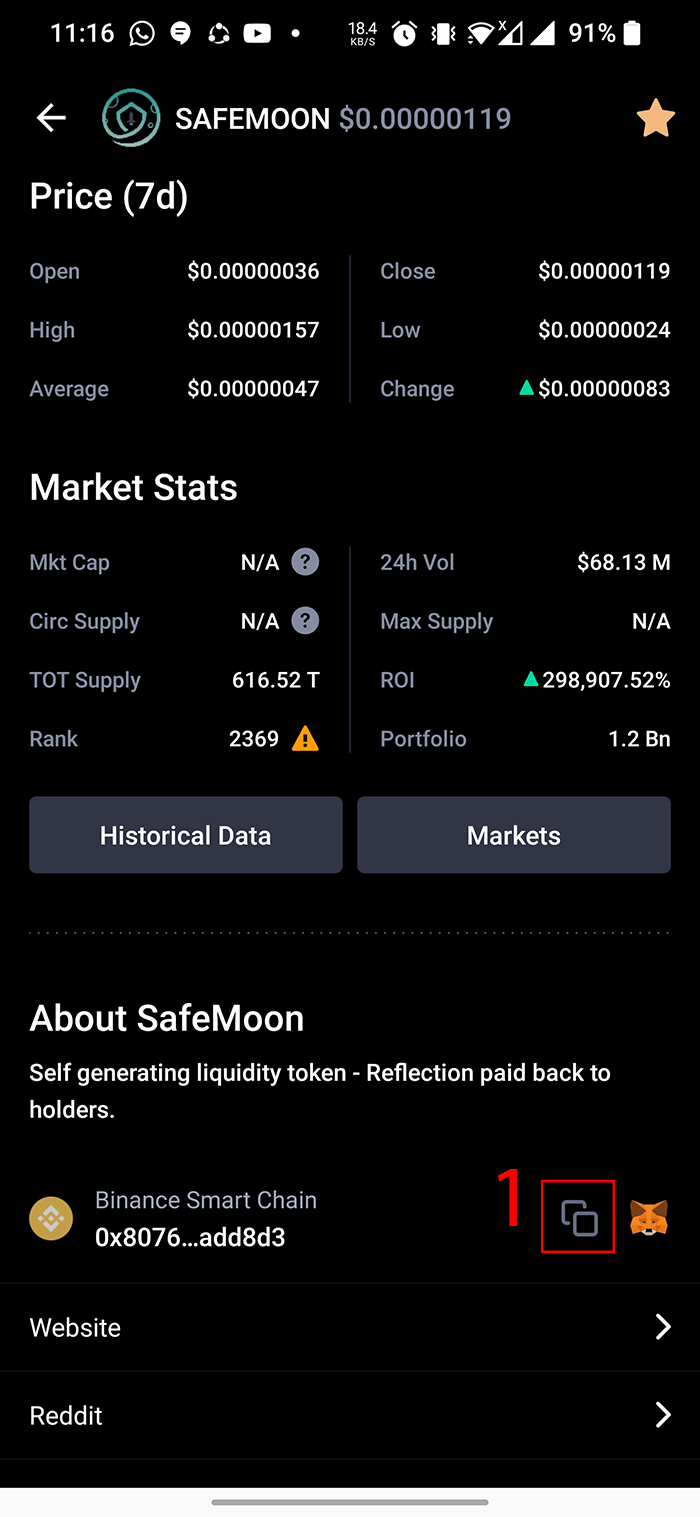This screenshot has height=1517, width=700.
Task: Open the Markets button
Action: tap(514, 835)
